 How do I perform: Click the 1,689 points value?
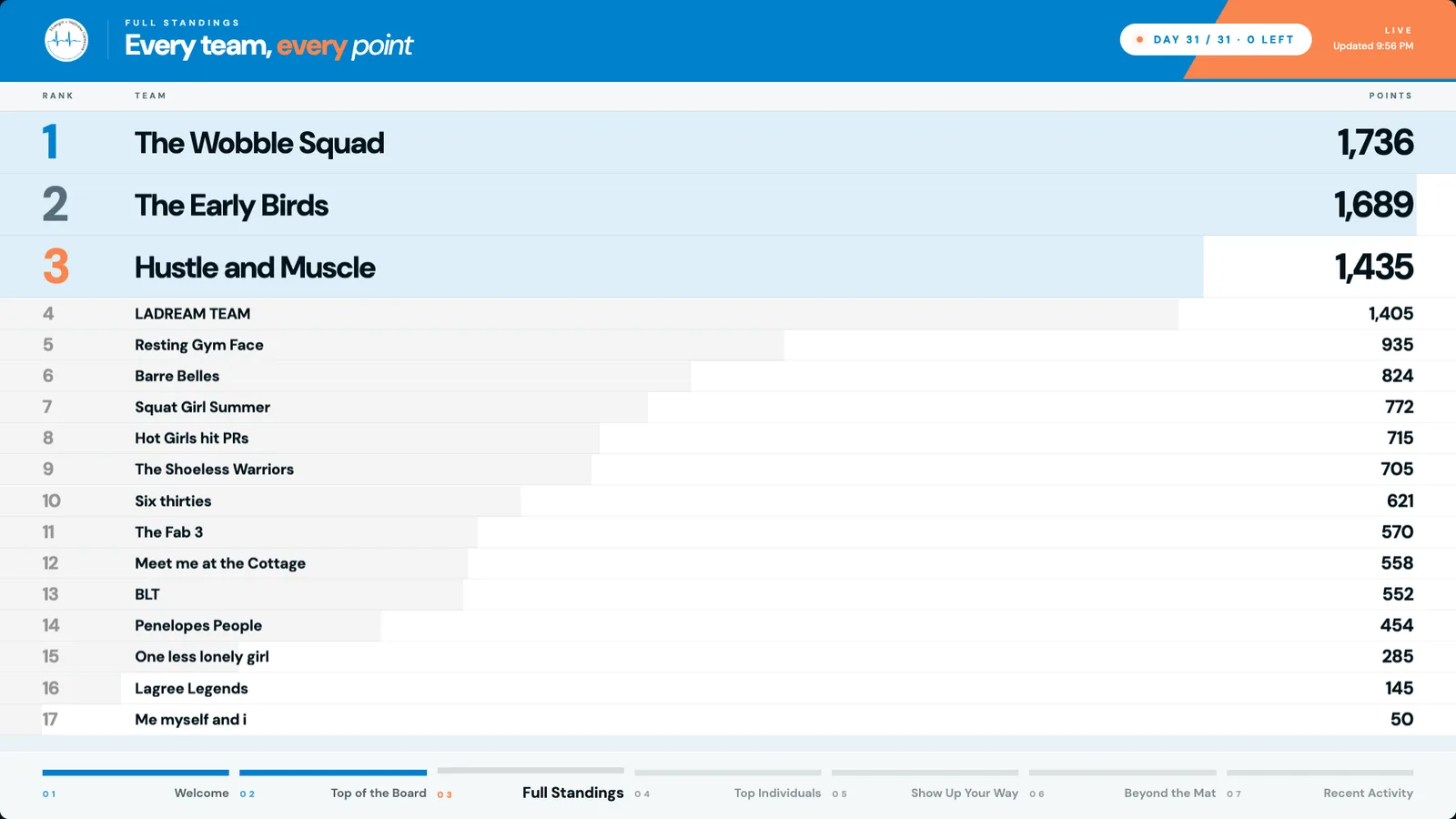click(x=1374, y=206)
